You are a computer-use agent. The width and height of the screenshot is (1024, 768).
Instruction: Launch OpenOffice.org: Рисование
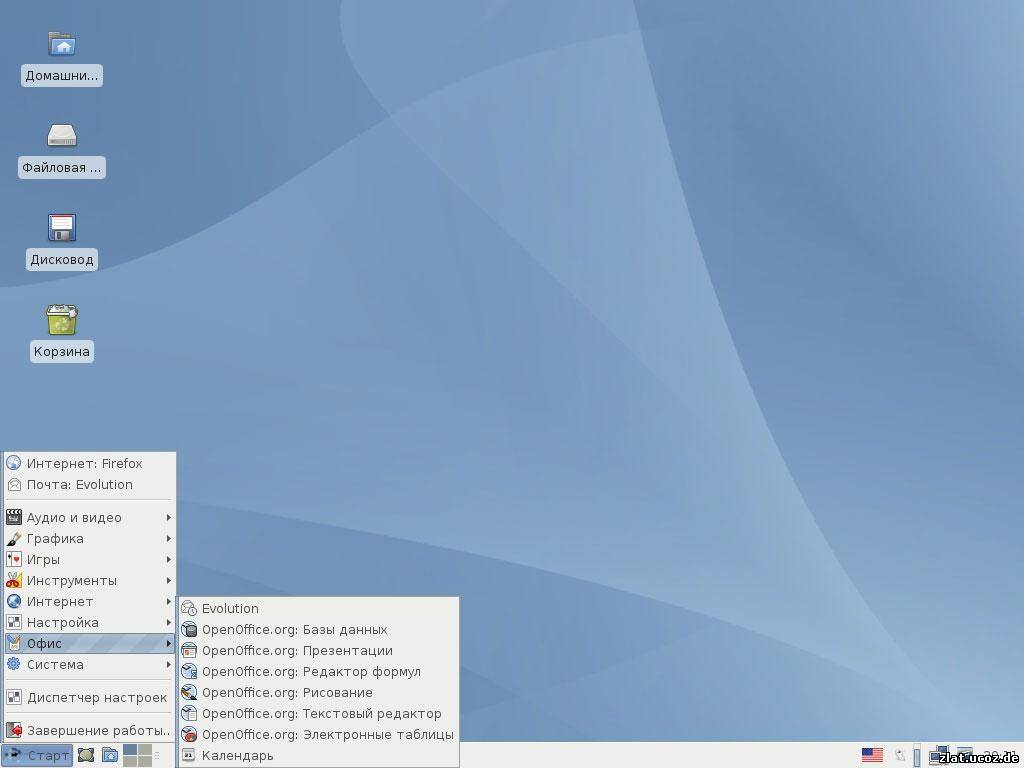click(319, 692)
